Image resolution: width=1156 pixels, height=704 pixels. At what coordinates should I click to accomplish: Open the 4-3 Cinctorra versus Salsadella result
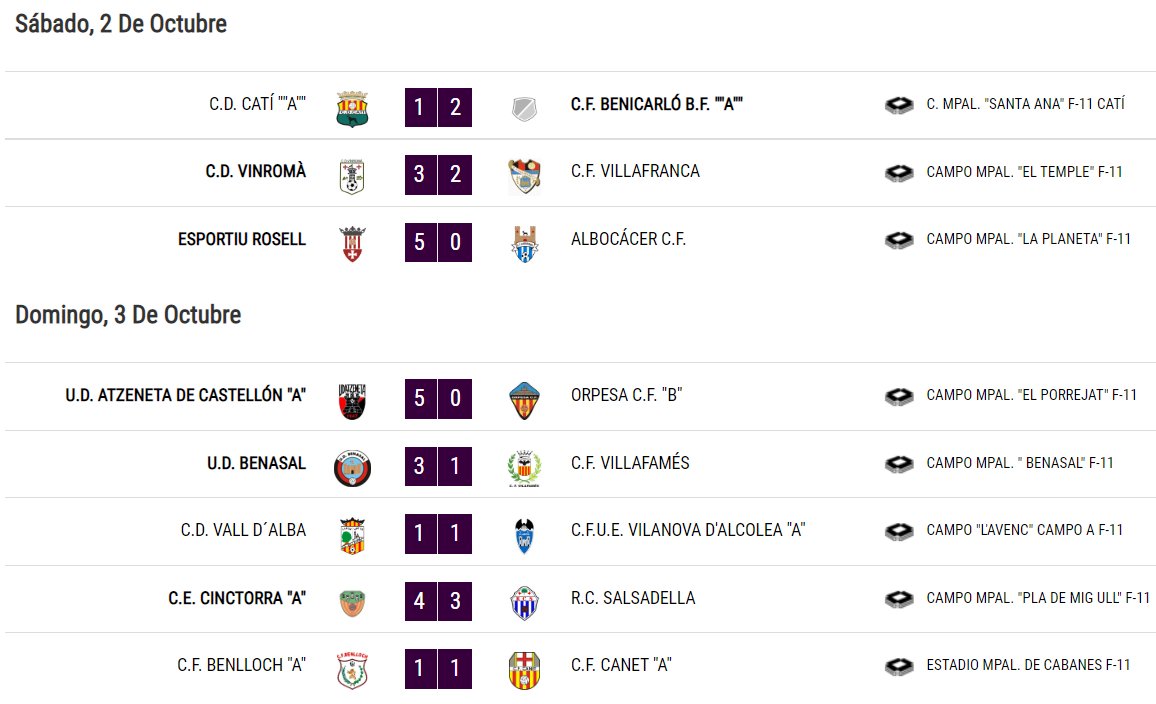point(438,601)
